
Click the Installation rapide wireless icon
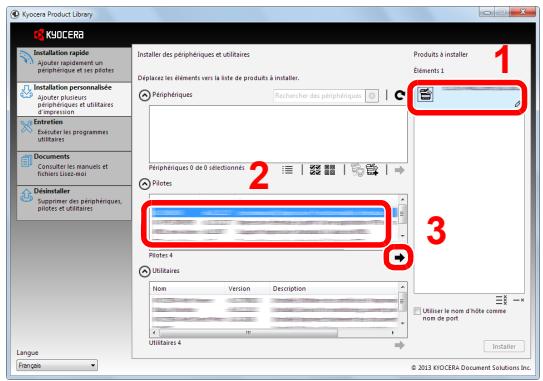click(x=26, y=57)
